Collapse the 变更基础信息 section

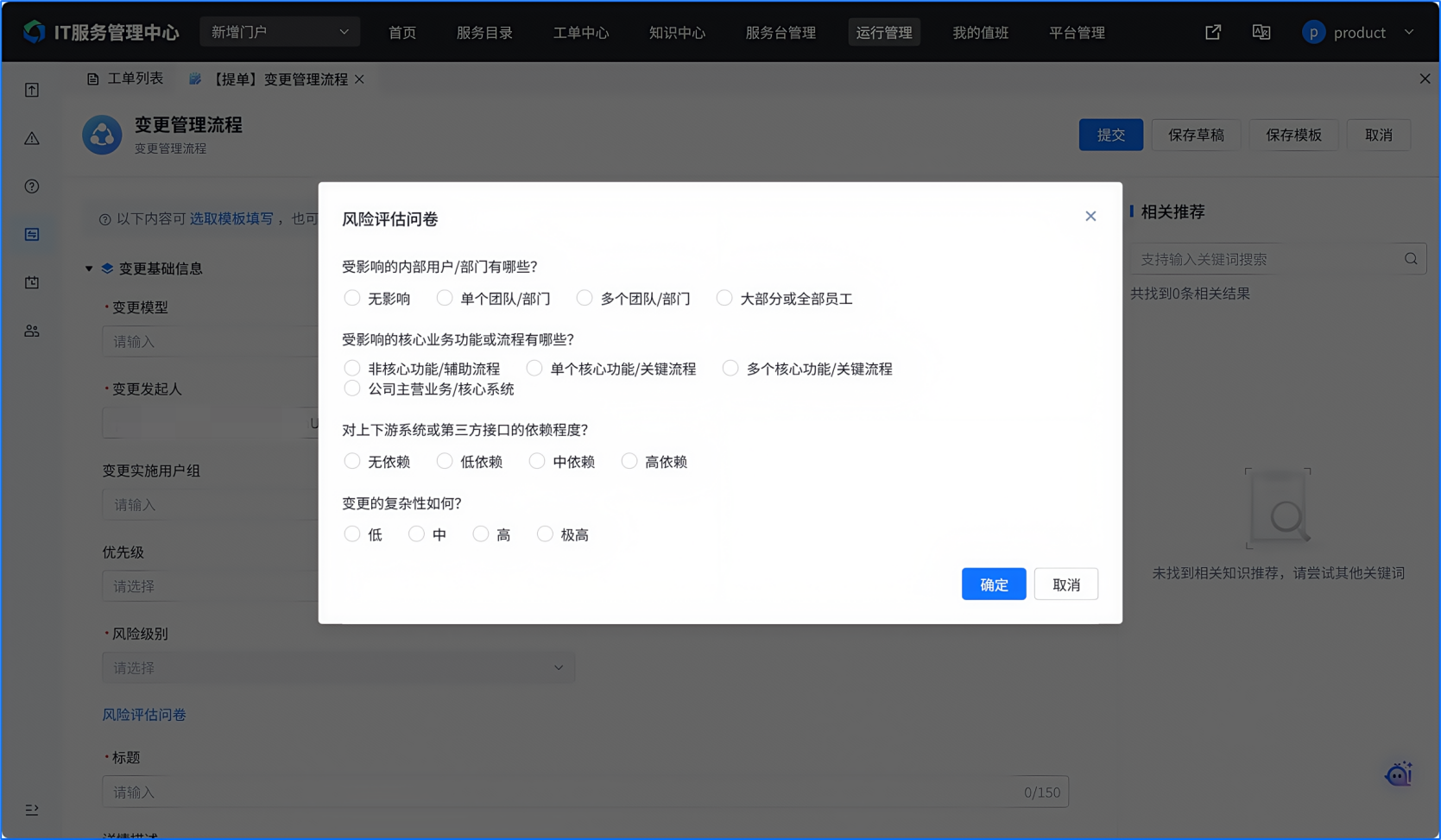tap(89, 268)
